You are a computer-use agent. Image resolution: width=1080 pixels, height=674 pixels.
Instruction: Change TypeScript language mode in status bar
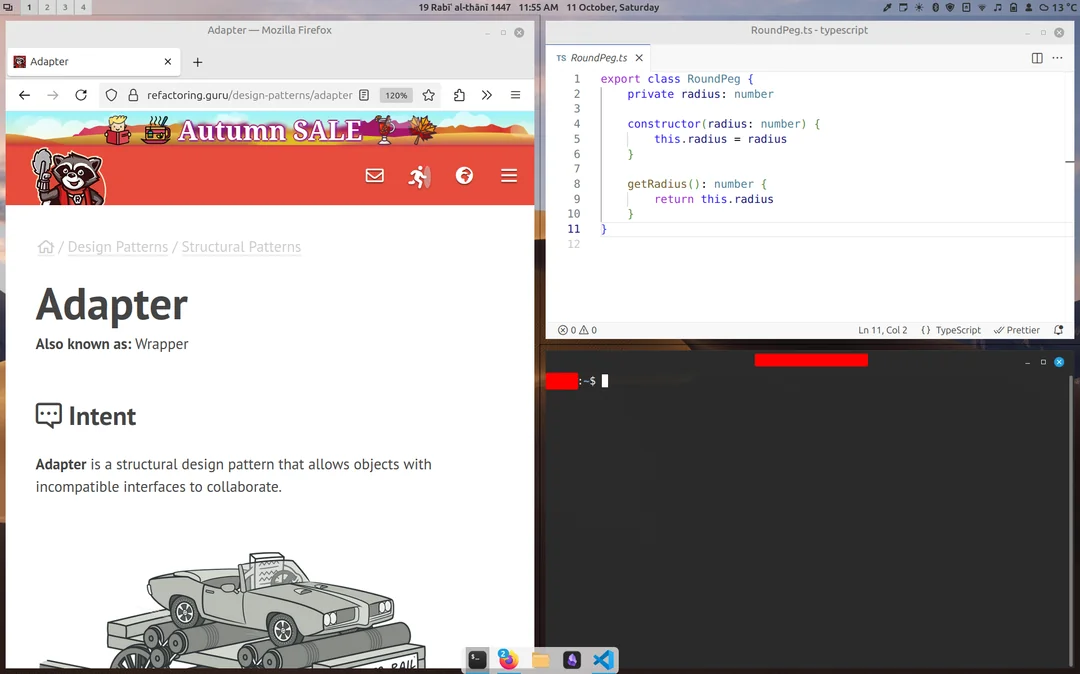(958, 330)
